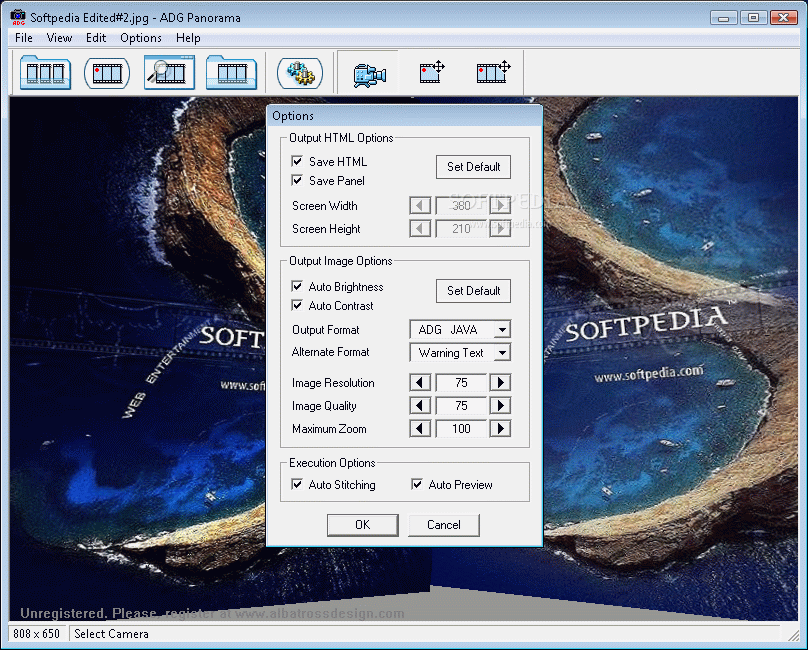Decrease Maximum Zoom with left arrow
Screen dimensions: 808x650
coord(420,428)
